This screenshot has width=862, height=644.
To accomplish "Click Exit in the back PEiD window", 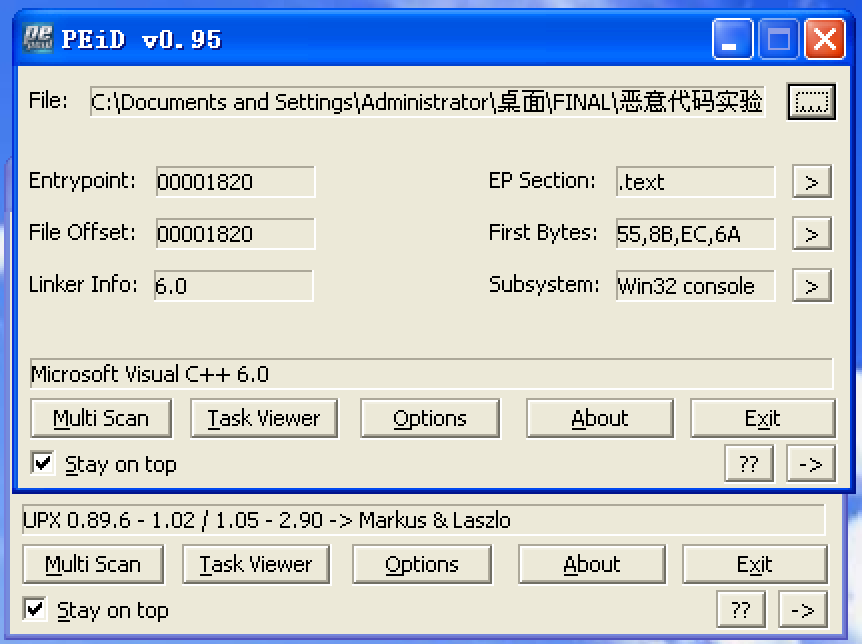I will 755,564.
